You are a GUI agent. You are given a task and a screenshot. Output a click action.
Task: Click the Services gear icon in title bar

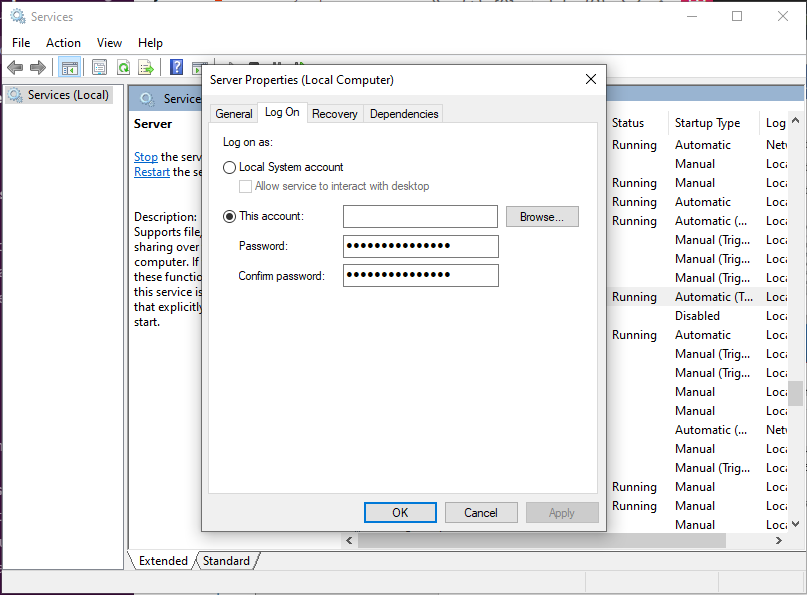[x=18, y=16]
